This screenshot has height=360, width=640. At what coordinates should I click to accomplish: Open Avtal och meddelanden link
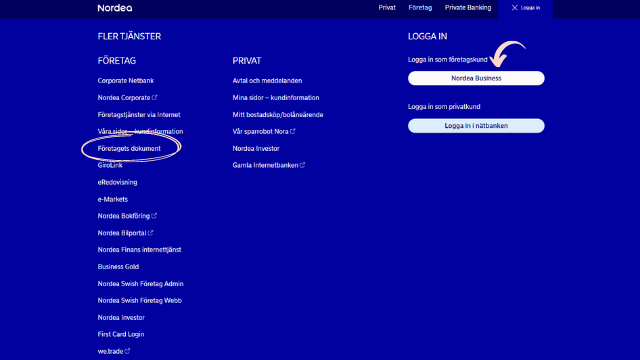[267, 81]
